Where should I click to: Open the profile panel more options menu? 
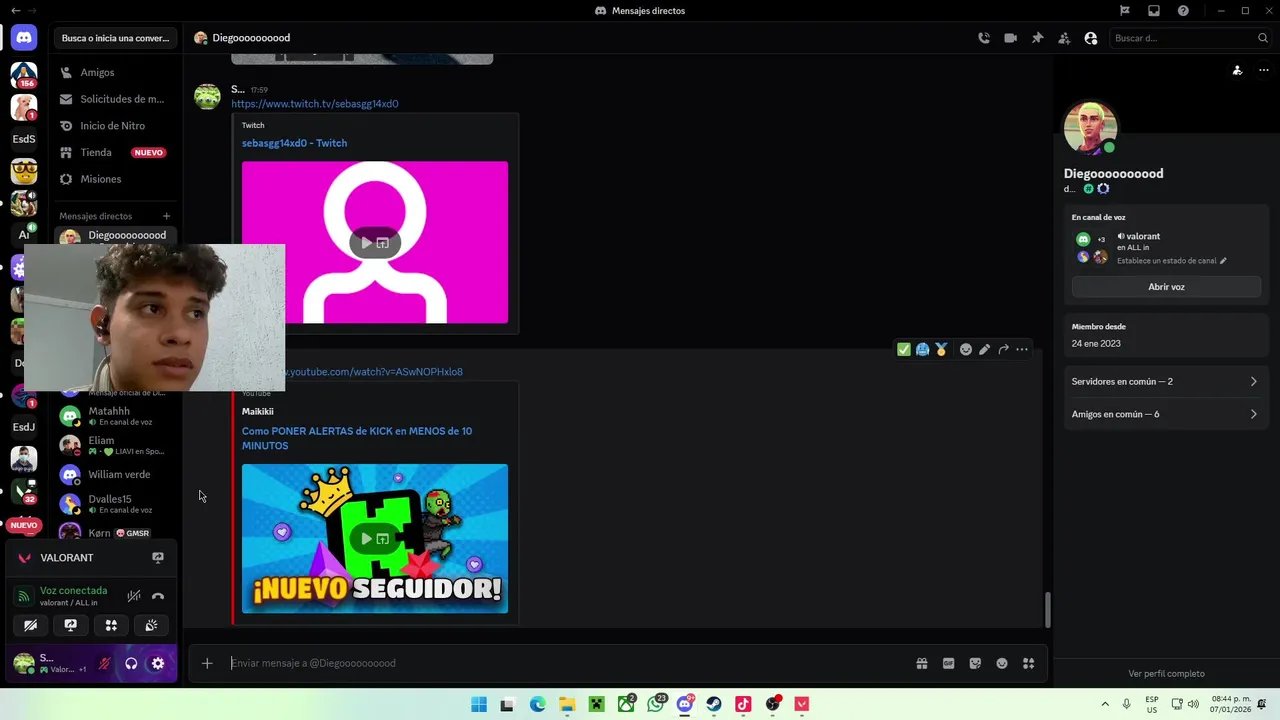click(x=1263, y=70)
